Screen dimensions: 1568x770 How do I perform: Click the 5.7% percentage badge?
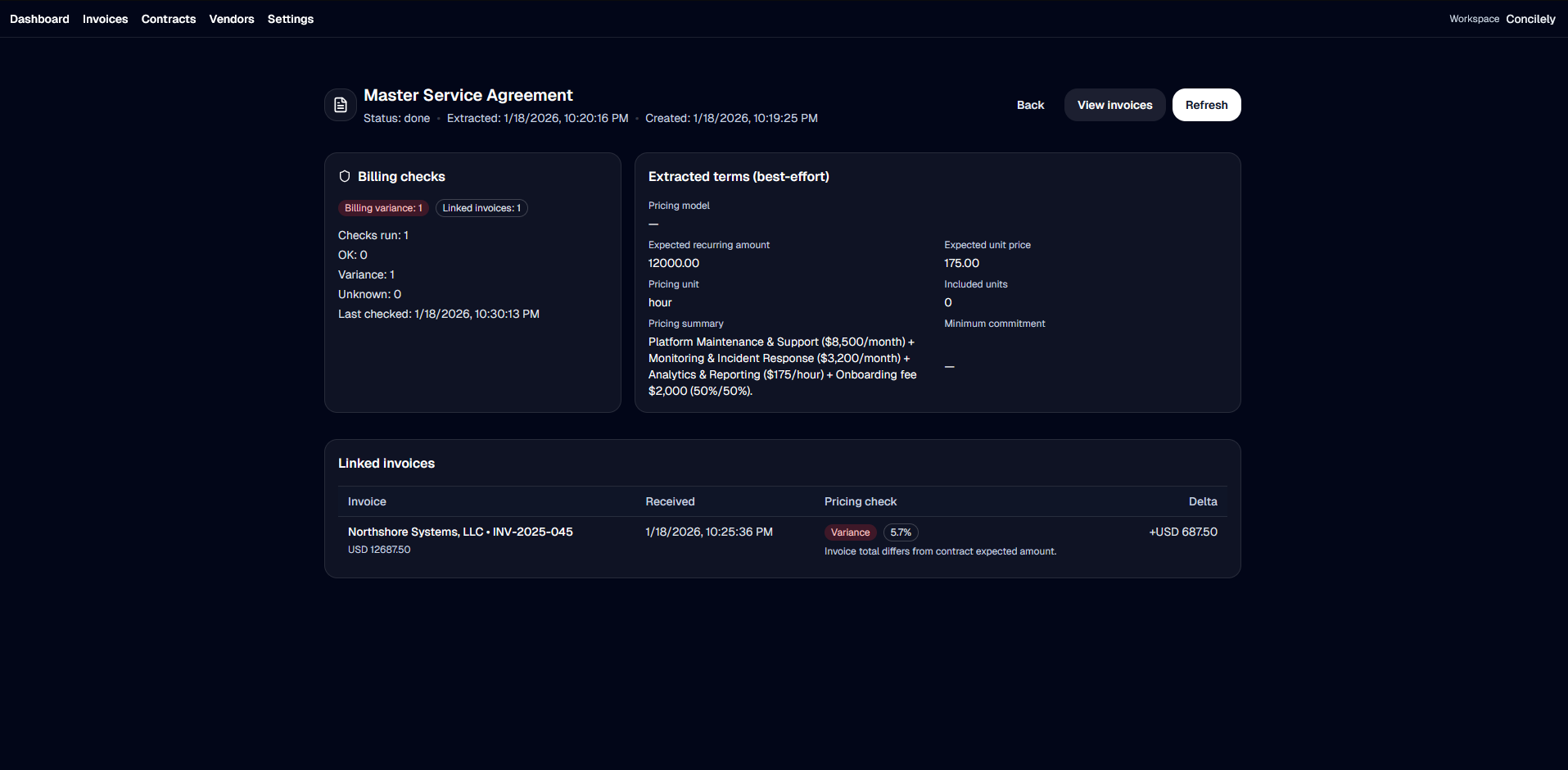[900, 532]
